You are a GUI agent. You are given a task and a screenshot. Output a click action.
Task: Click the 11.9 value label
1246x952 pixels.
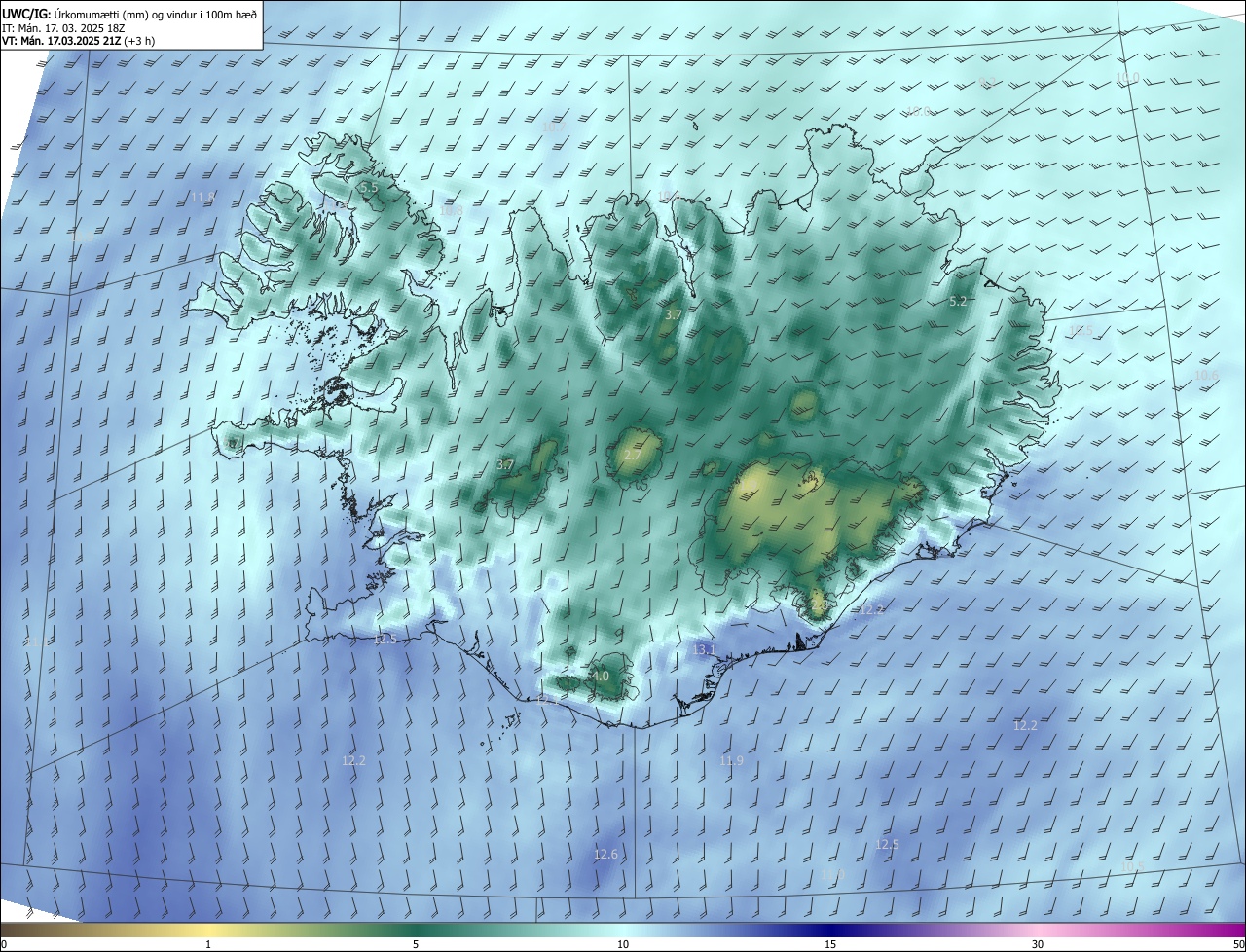(x=731, y=760)
